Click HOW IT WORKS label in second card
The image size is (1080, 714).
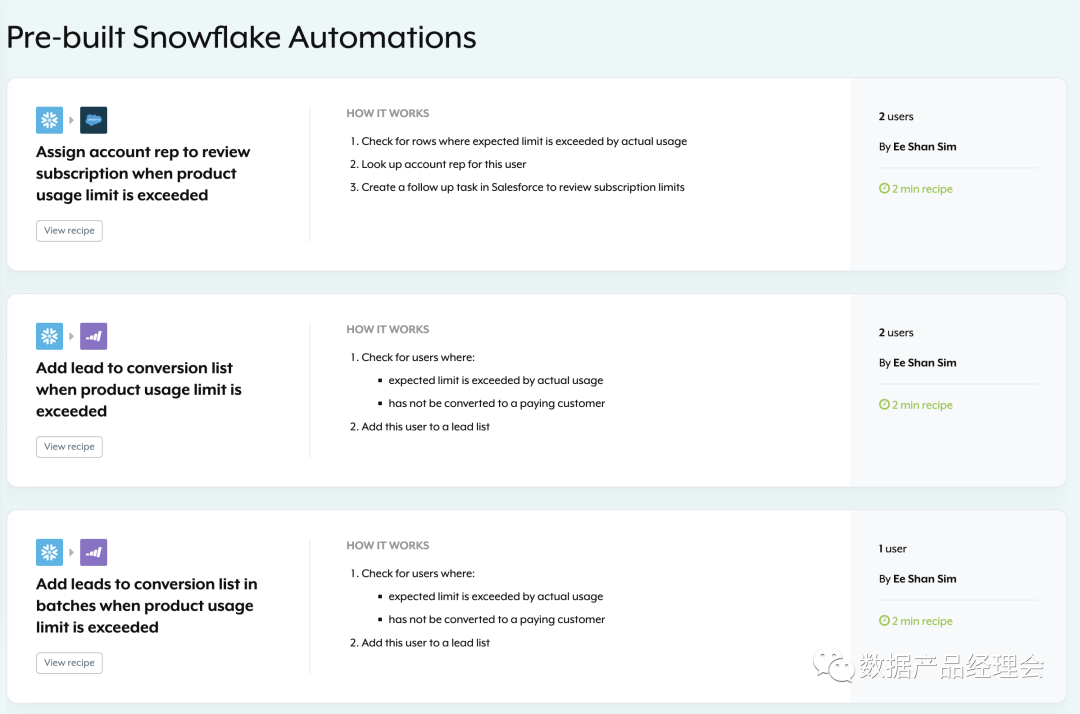tap(388, 329)
